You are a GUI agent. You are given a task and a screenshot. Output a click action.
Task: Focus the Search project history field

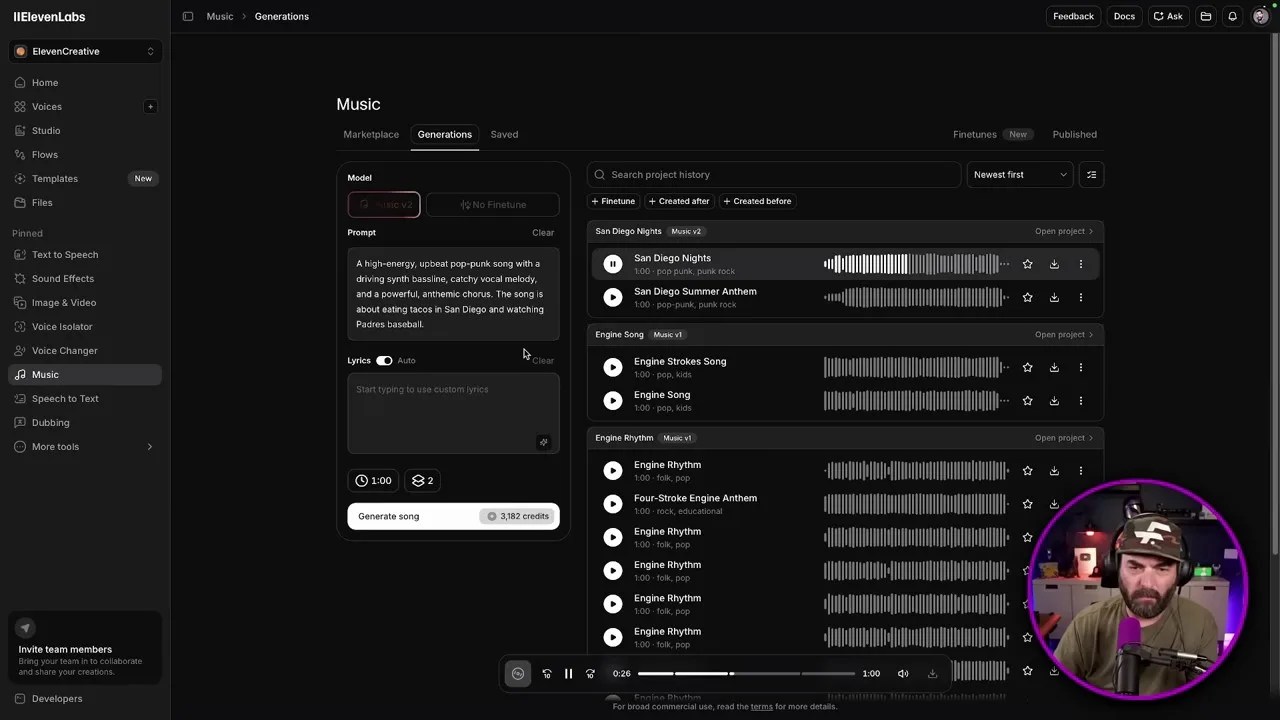pos(774,175)
